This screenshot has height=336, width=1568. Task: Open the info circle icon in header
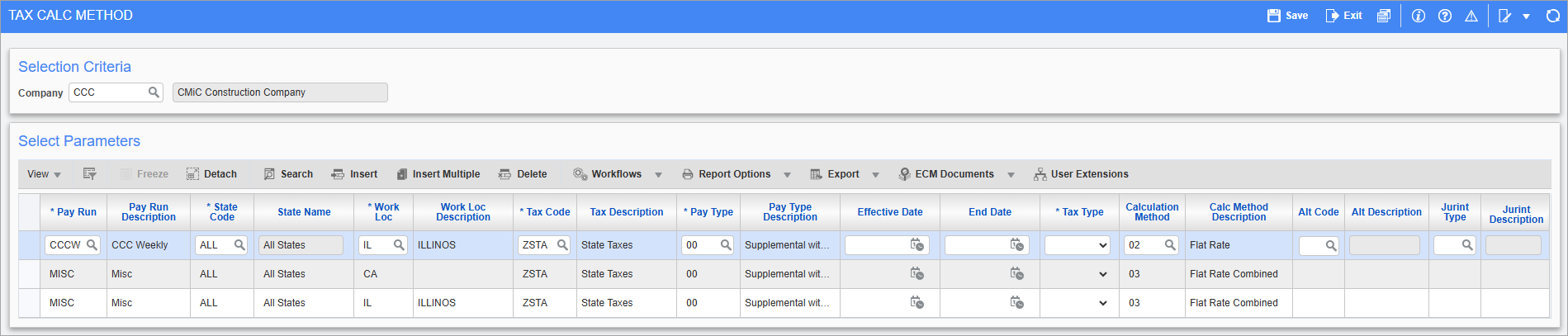(1419, 16)
